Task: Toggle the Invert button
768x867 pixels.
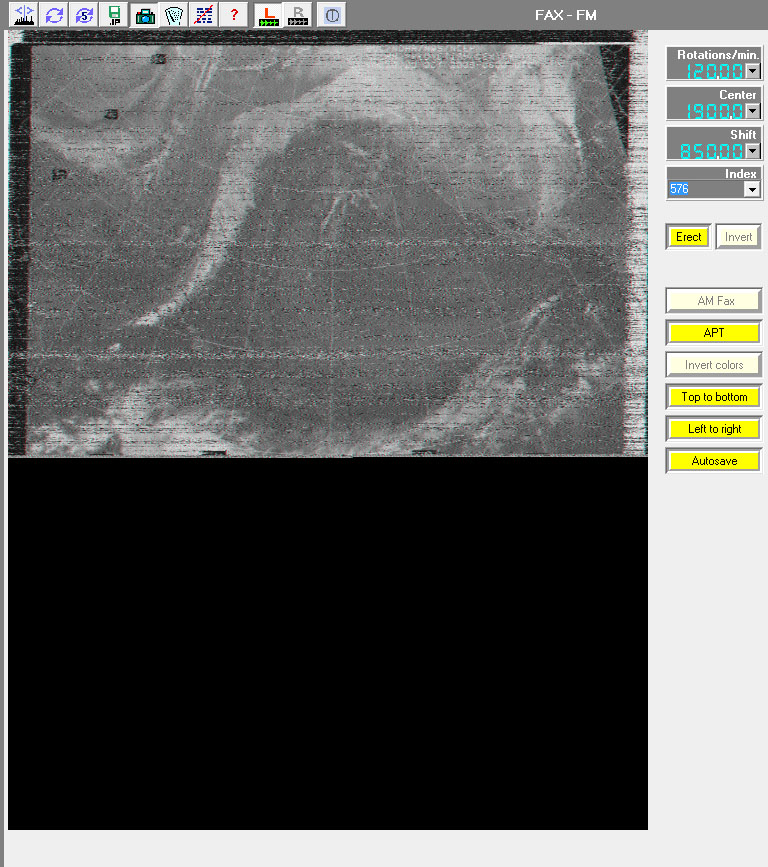Action: point(738,237)
